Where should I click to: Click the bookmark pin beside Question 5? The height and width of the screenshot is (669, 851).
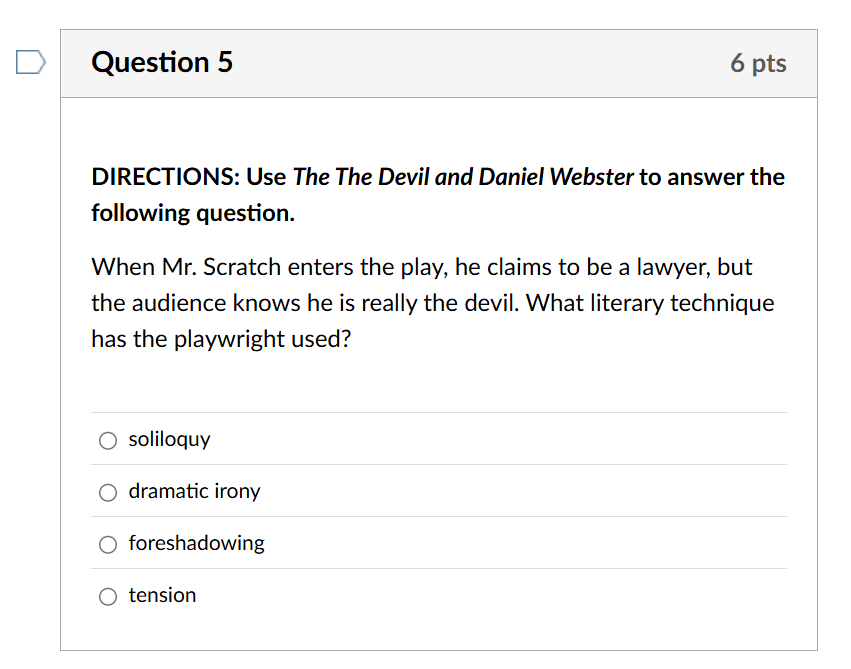(31, 62)
